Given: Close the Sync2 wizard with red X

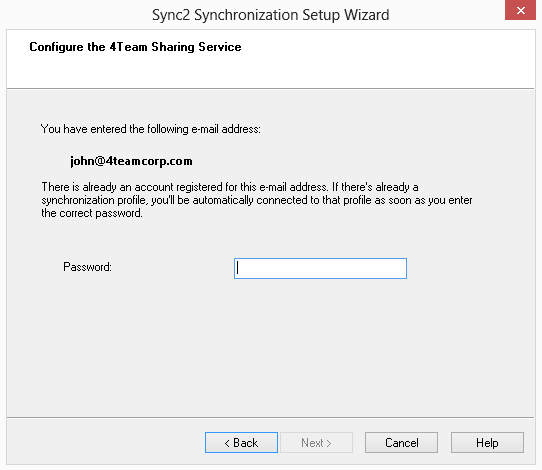Looking at the screenshot, I should pos(520,10).
